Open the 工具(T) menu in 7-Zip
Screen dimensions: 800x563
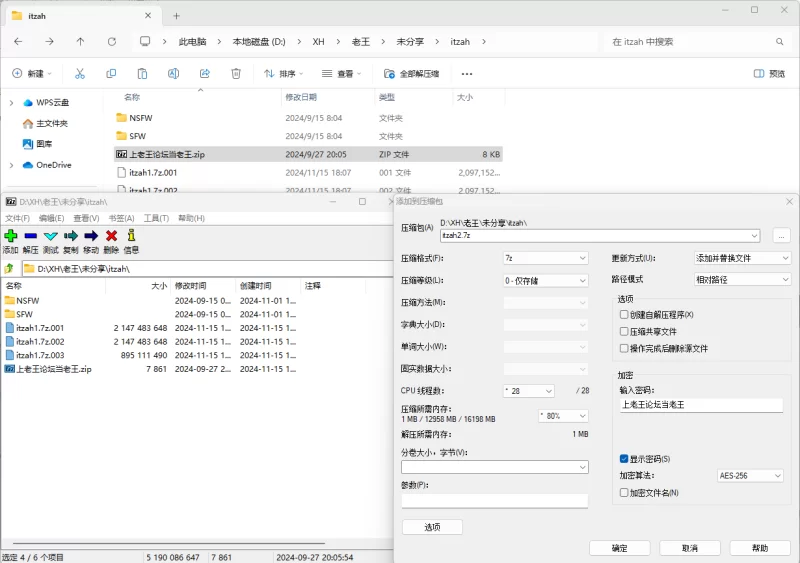coord(156,218)
